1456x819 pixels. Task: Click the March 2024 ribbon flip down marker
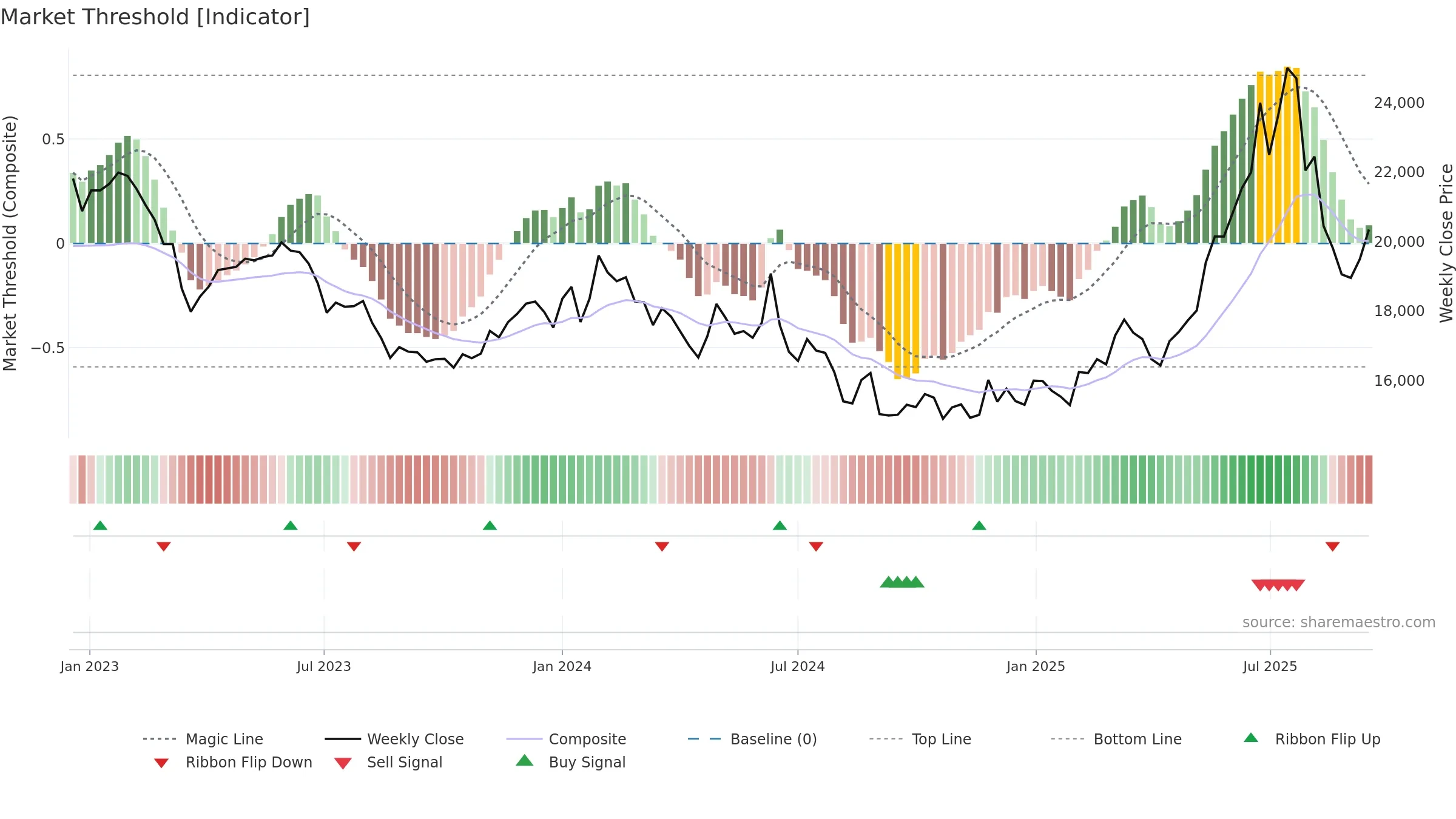click(662, 546)
